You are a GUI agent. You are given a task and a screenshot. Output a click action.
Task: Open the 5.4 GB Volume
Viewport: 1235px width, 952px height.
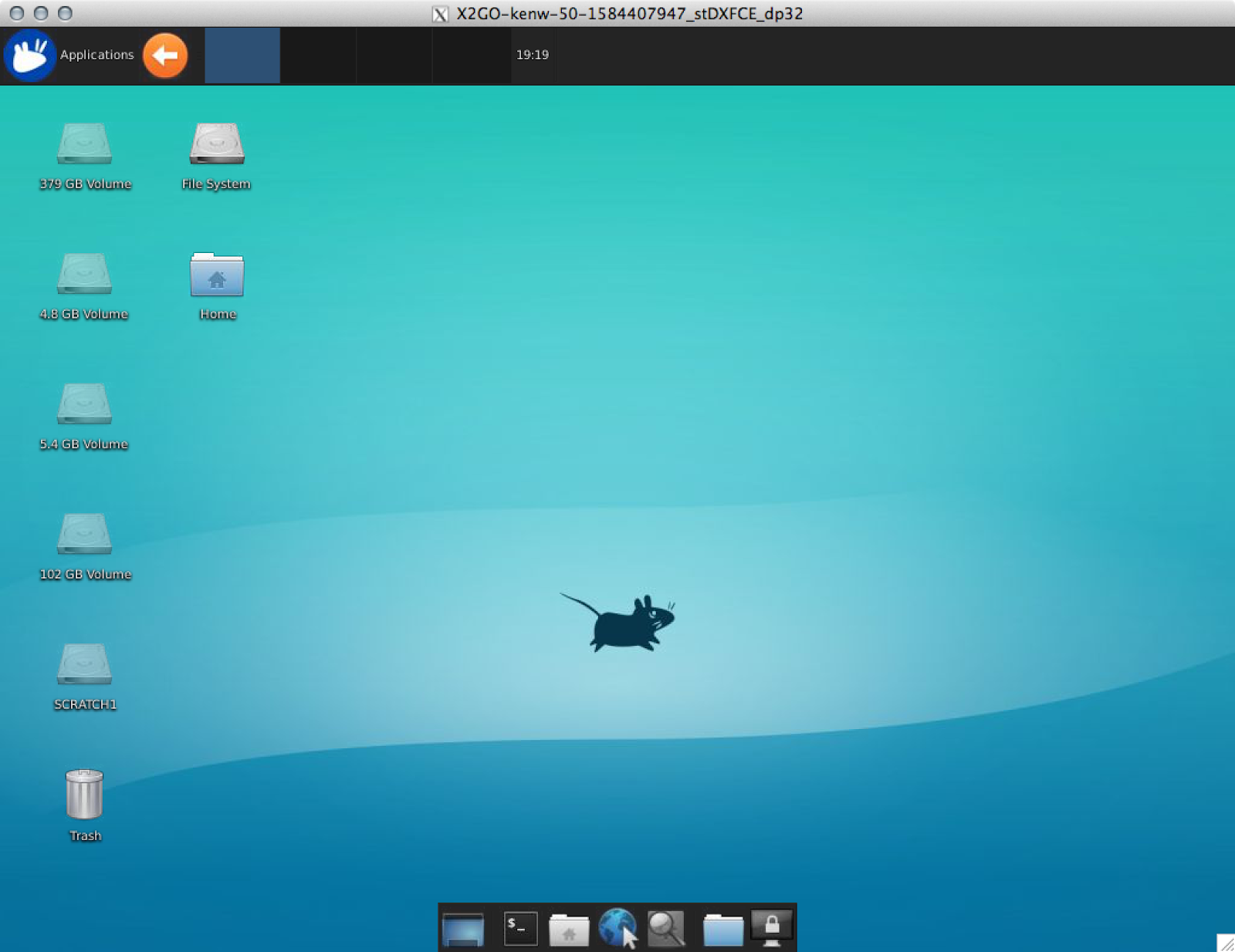pos(83,407)
